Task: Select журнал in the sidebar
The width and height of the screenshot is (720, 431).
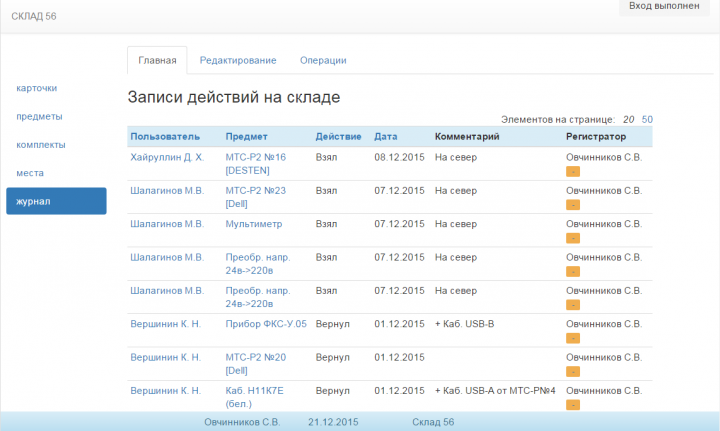Action: pyautogui.click(x=56, y=201)
